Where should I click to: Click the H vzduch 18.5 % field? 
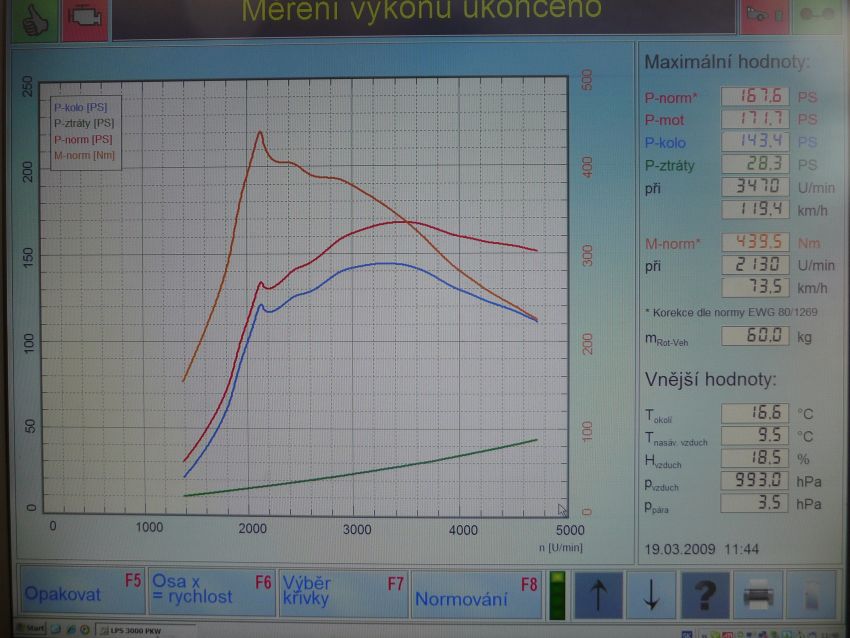755,458
